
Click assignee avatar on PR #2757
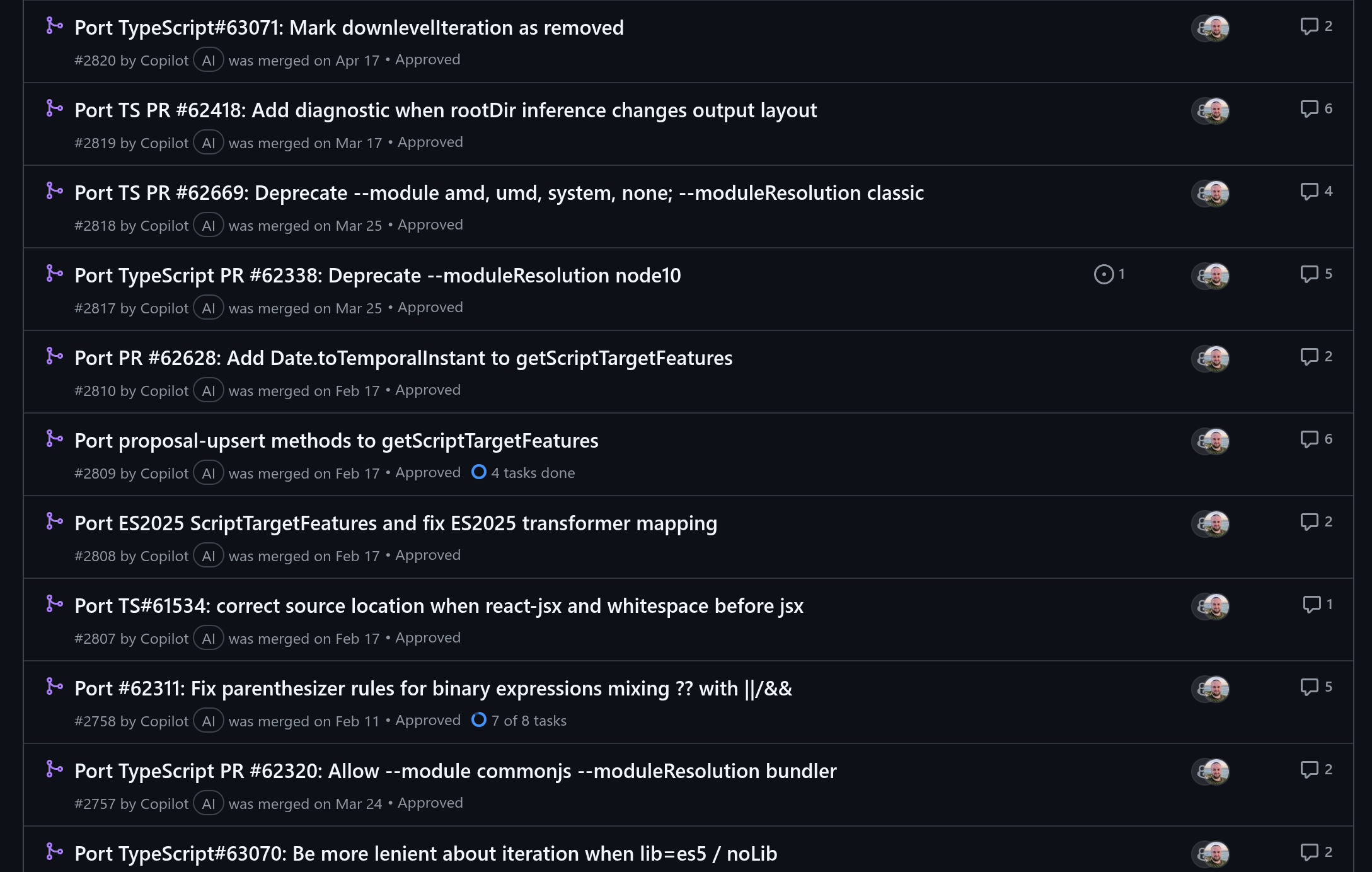coord(1211,772)
